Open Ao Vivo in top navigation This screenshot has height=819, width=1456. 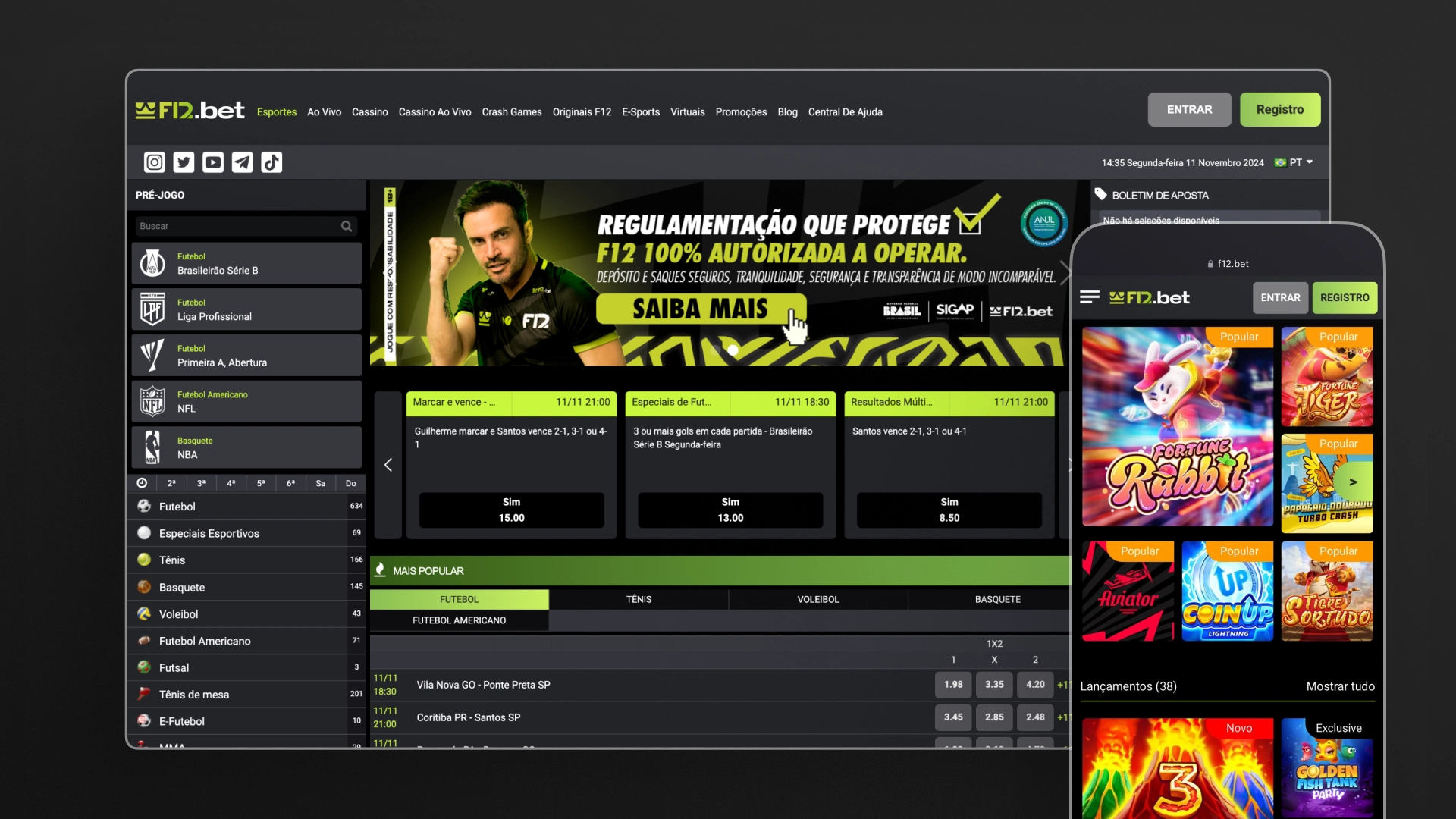[x=324, y=111]
